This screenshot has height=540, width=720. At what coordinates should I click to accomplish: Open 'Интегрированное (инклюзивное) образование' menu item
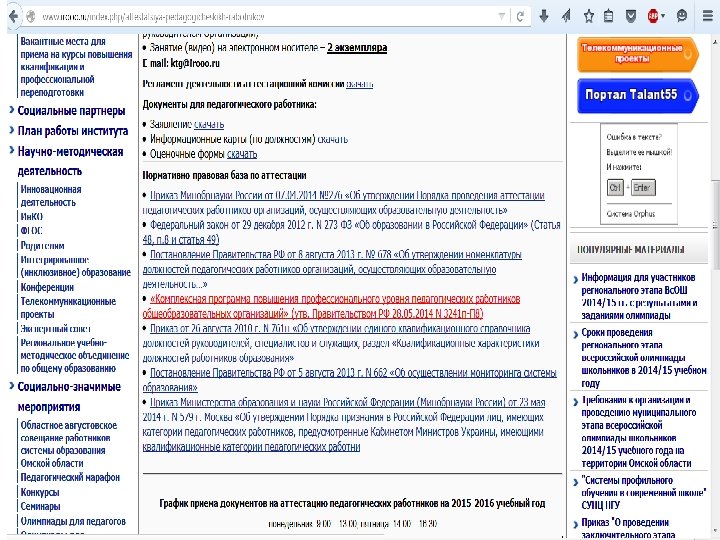75,266
